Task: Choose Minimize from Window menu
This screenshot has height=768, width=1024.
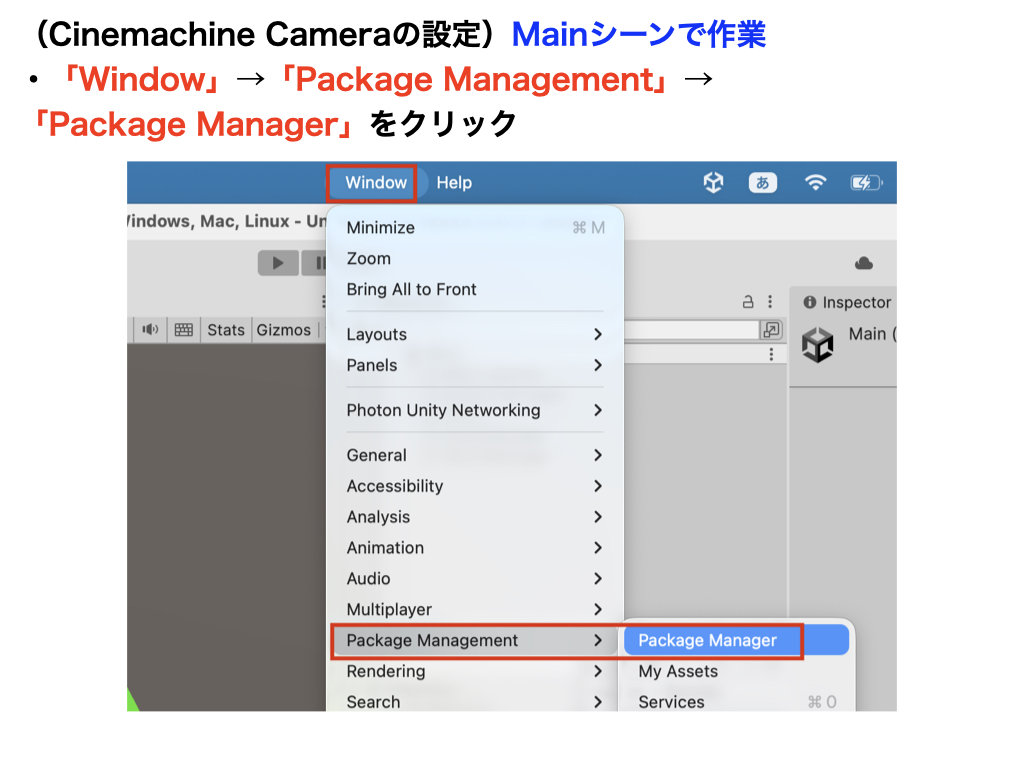Action: pos(475,227)
